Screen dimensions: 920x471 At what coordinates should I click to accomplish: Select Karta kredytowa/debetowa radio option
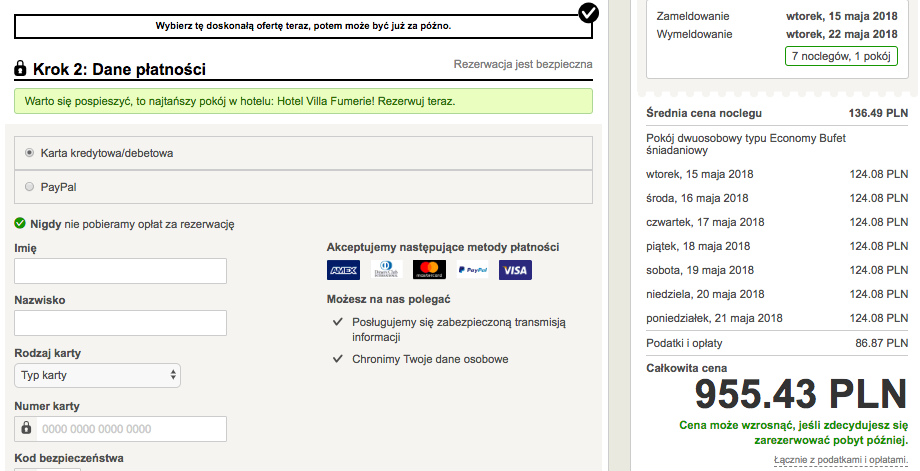(x=29, y=153)
